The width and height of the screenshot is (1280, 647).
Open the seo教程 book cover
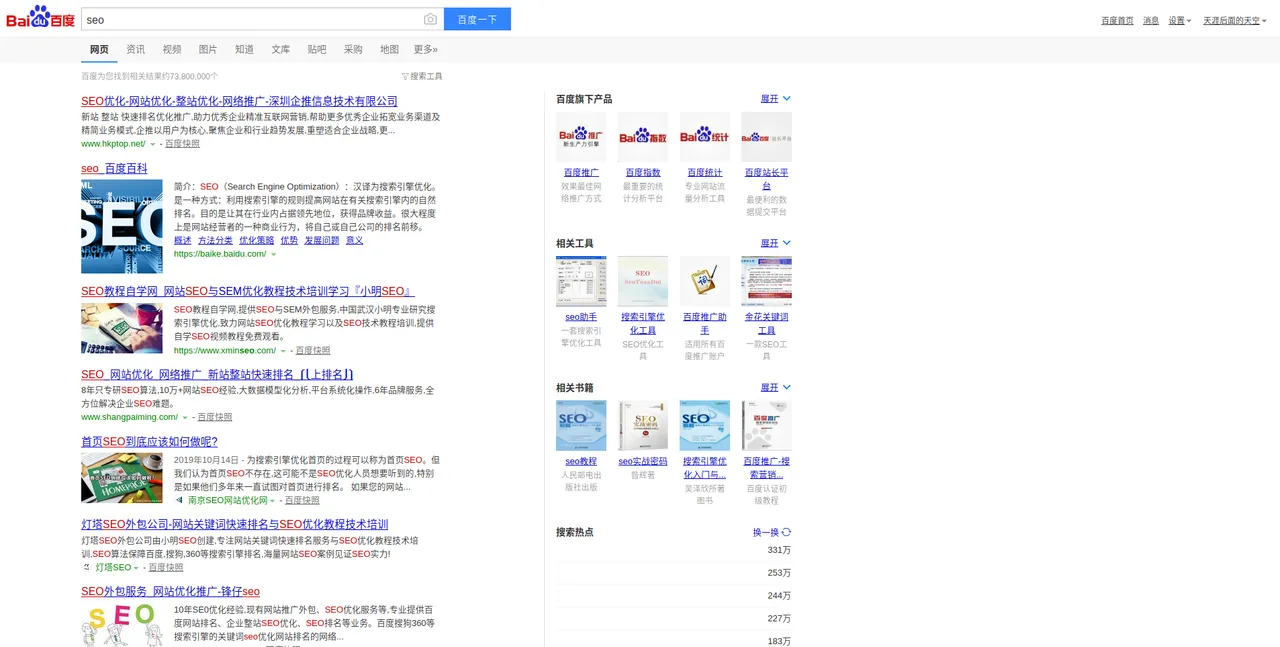point(581,425)
